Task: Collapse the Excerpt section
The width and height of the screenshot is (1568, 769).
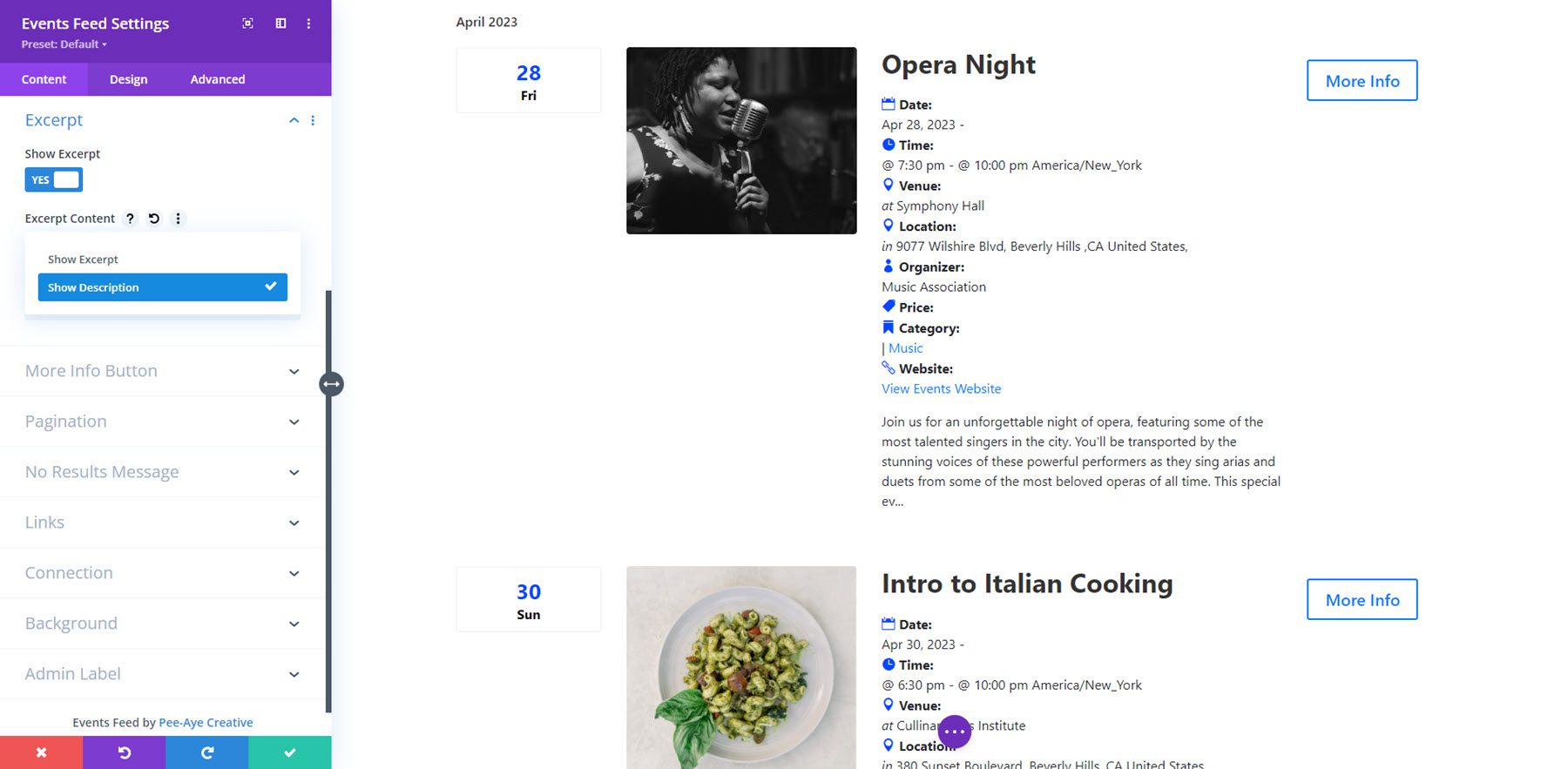Action: [x=294, y=120]
